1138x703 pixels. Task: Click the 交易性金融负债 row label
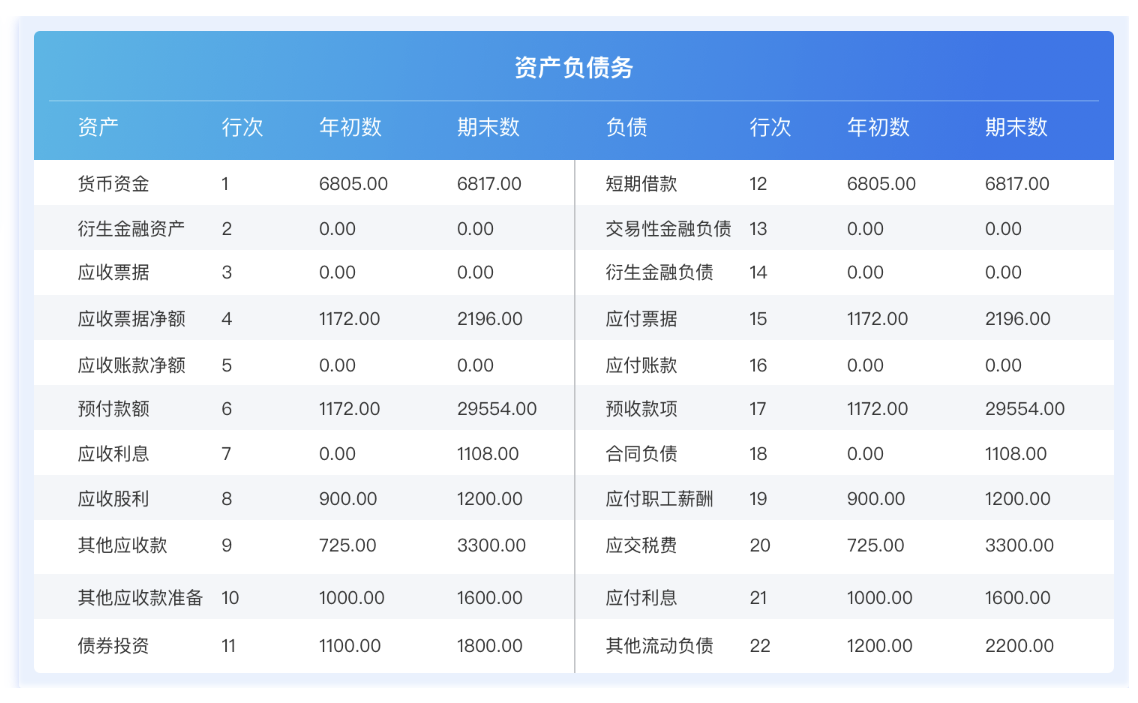pos(668,229)
